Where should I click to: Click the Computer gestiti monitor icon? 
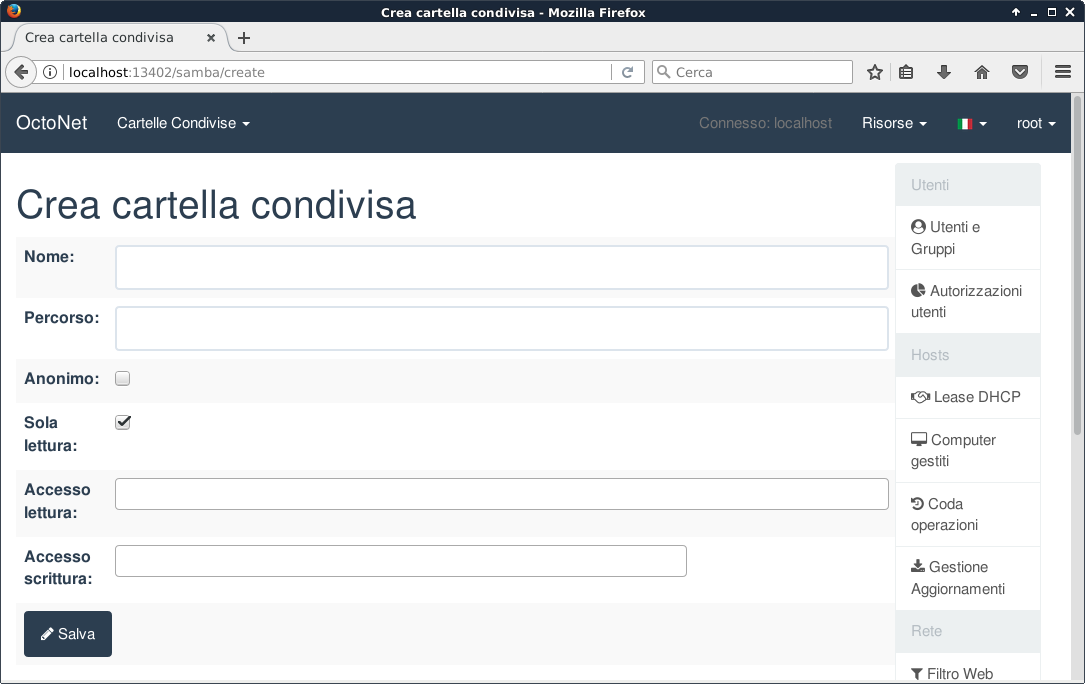pos(919,440)
